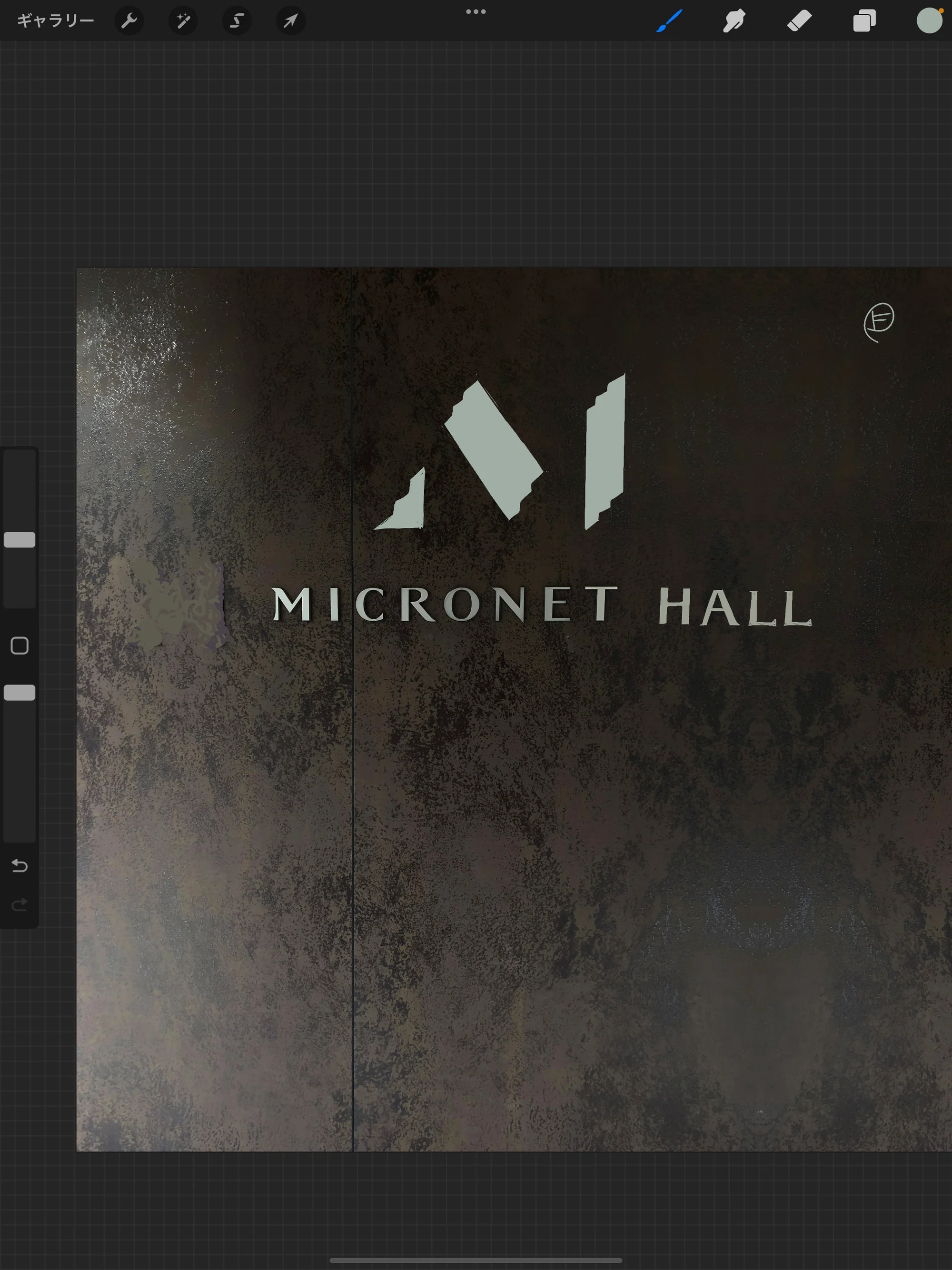
Task: Click the circled sketch mark in canvas corner
Action: click(x=879, y=322)
